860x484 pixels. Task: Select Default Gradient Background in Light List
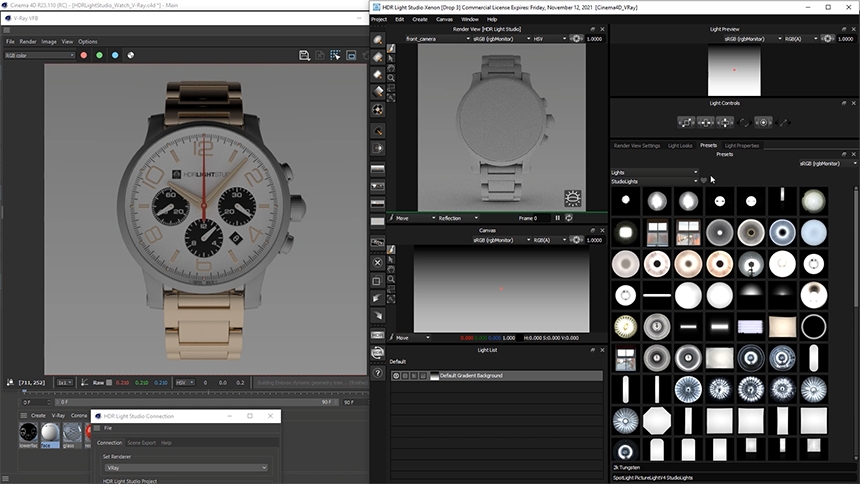coord(496,376)
